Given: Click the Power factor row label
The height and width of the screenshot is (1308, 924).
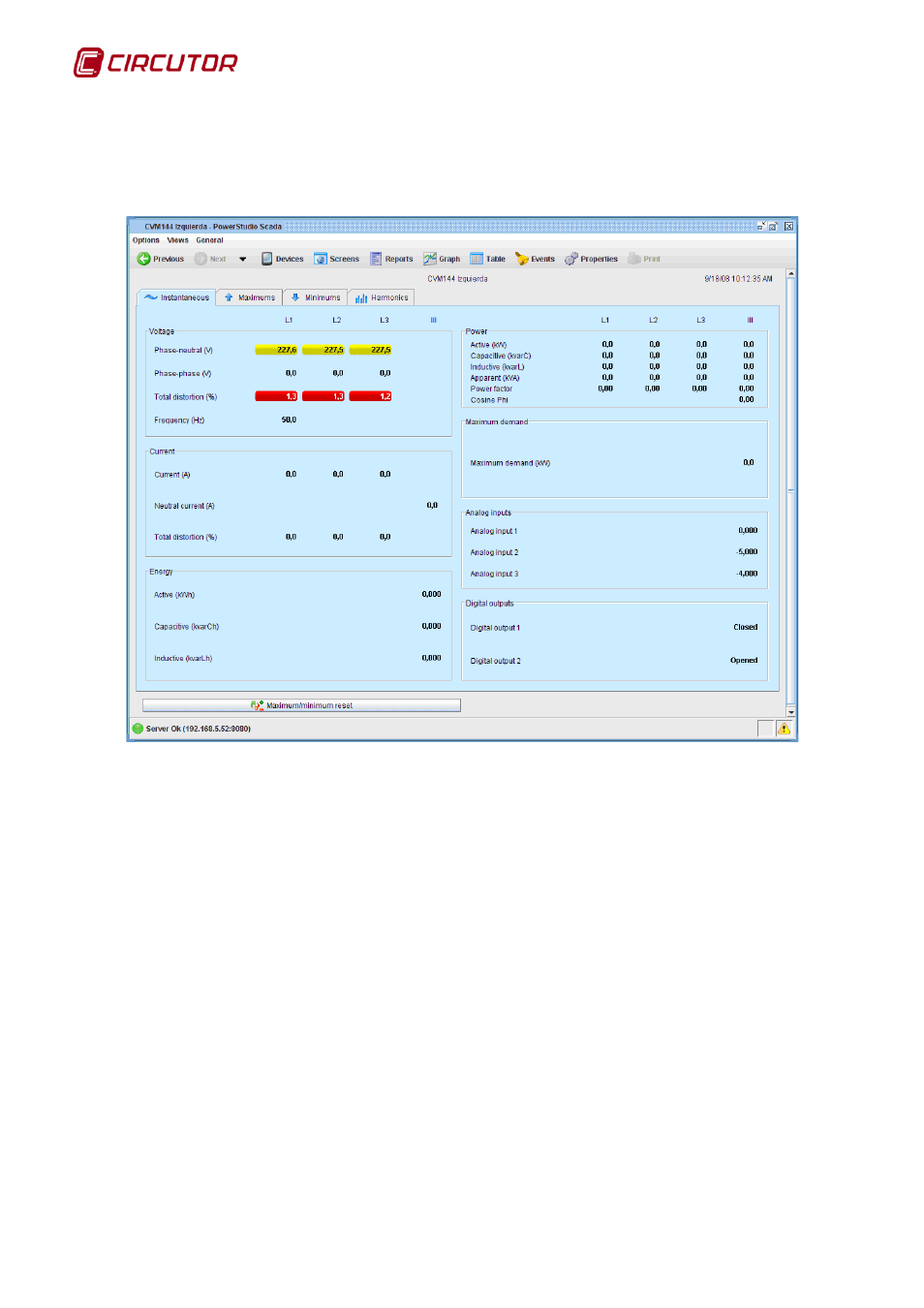Looking at the screenshot, I should [491, 389].
